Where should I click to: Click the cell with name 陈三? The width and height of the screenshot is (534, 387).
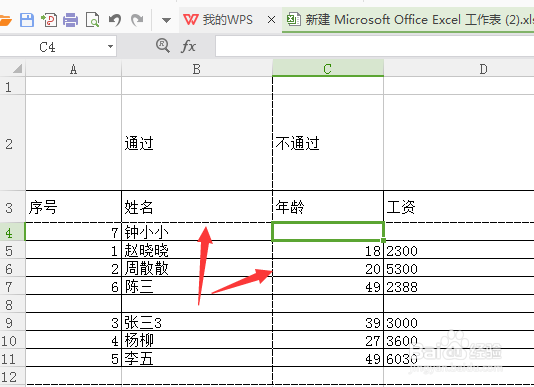pyautogui.click(x=197, y=286)
